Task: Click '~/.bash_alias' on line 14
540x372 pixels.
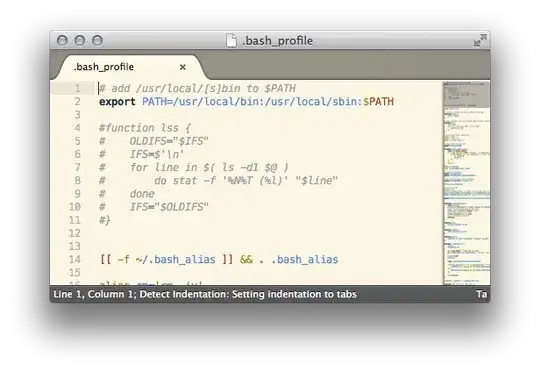Action: 176,259
